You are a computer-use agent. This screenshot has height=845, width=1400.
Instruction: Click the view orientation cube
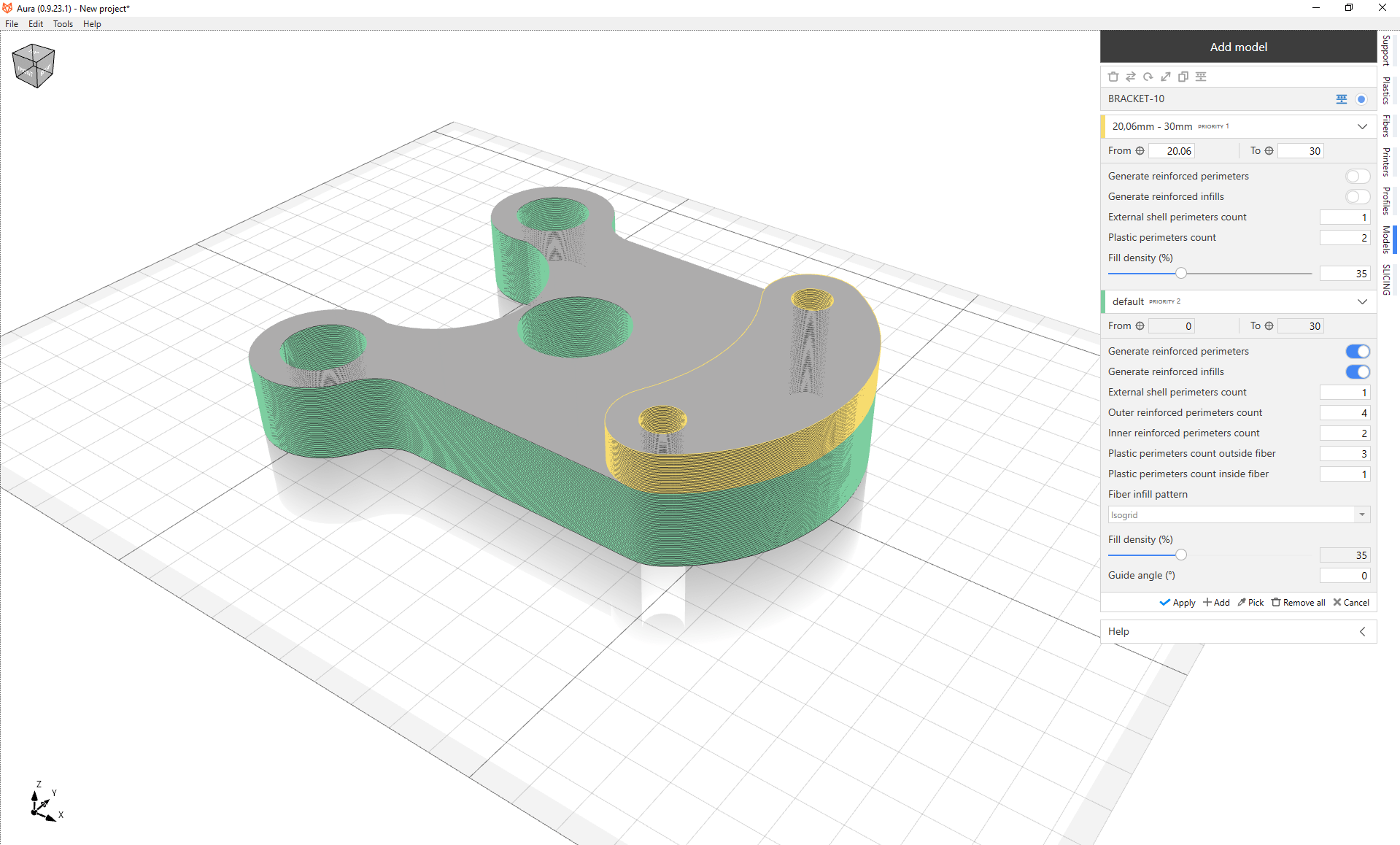[34, 66]
